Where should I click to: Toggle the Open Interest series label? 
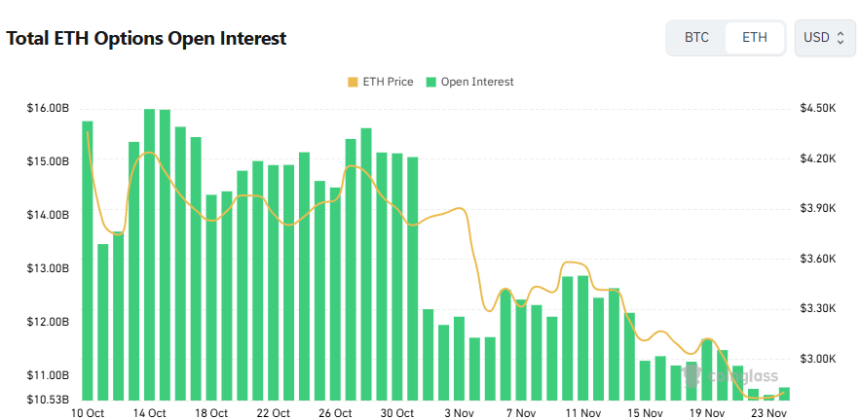[477, 82]
